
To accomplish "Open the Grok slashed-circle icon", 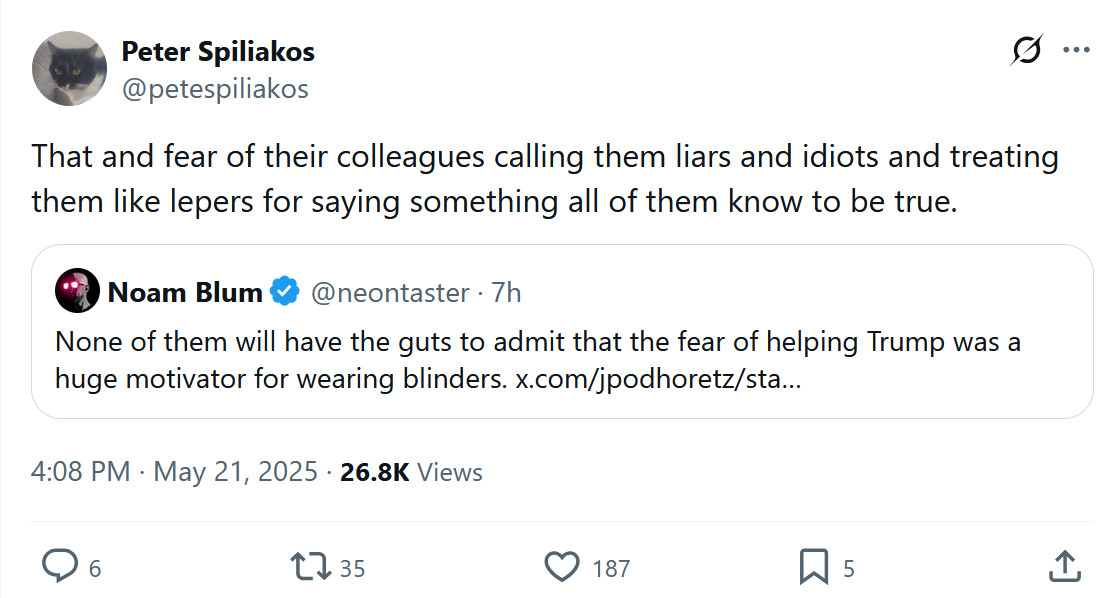I will click(1026, 49).
